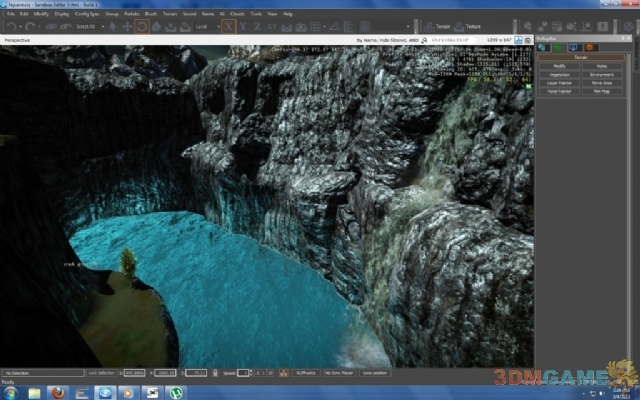Toggle Follow terrain snapping icon
Image resolution: width=640 pixels, height=400 pixels.
point(287,27)
